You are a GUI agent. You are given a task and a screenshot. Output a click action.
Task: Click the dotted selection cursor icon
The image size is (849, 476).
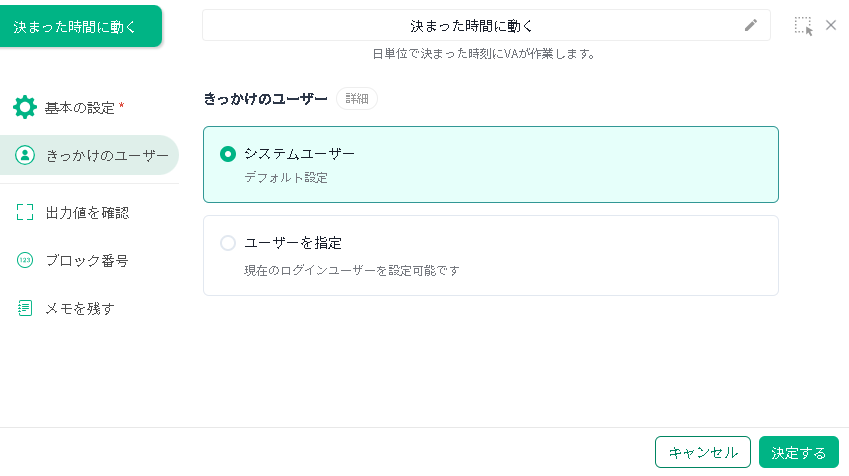804,26
